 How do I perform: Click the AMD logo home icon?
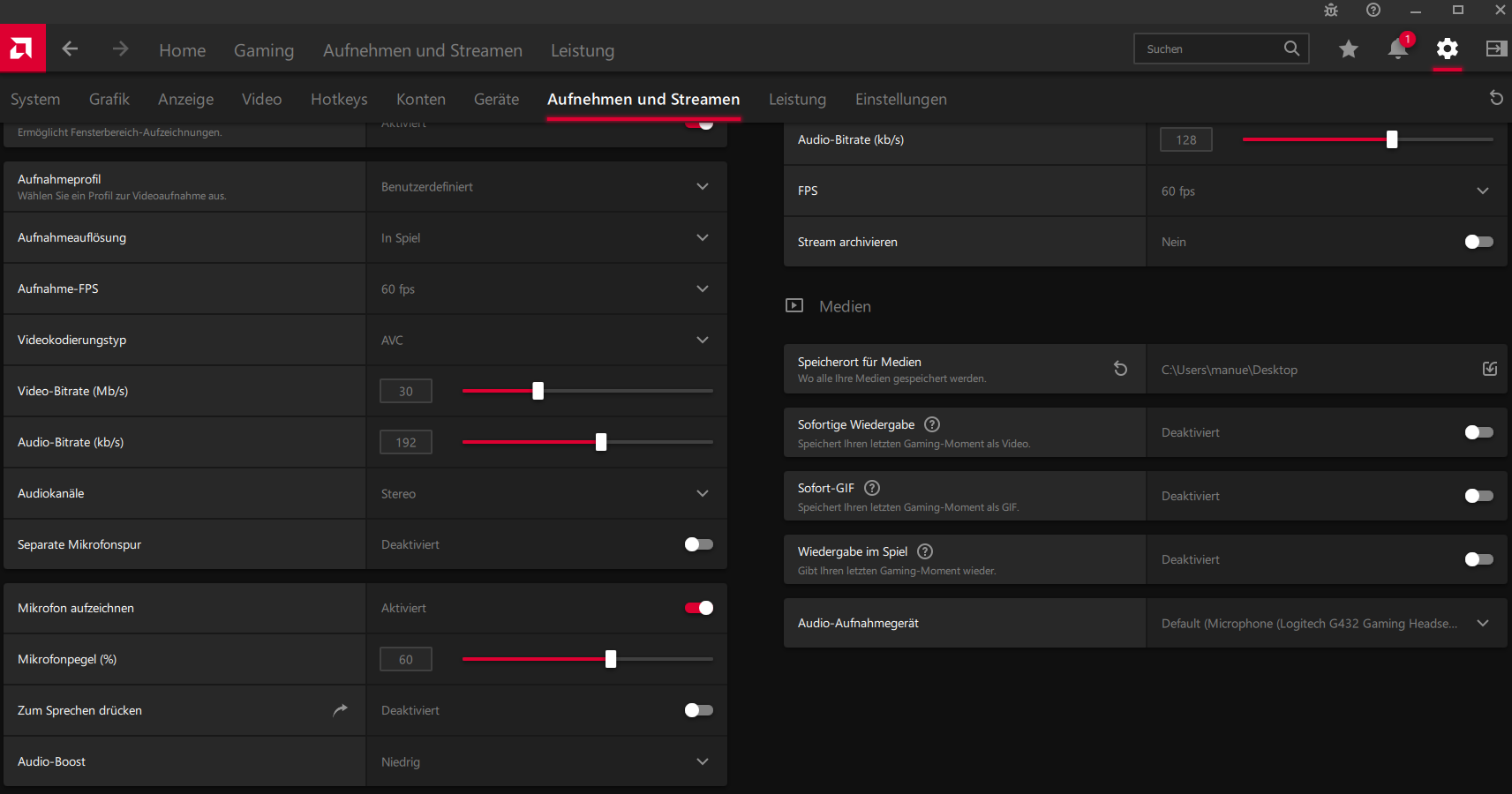(22, 49)
